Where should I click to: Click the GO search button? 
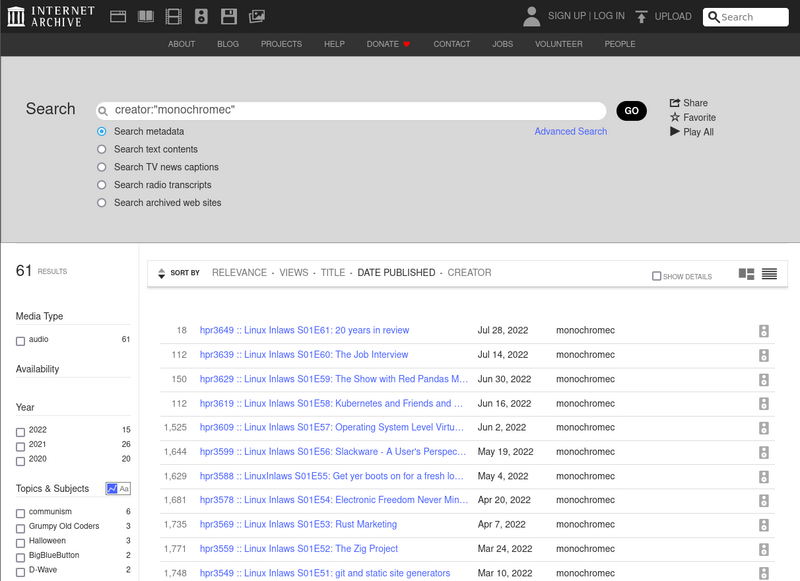tap(632, 111)
